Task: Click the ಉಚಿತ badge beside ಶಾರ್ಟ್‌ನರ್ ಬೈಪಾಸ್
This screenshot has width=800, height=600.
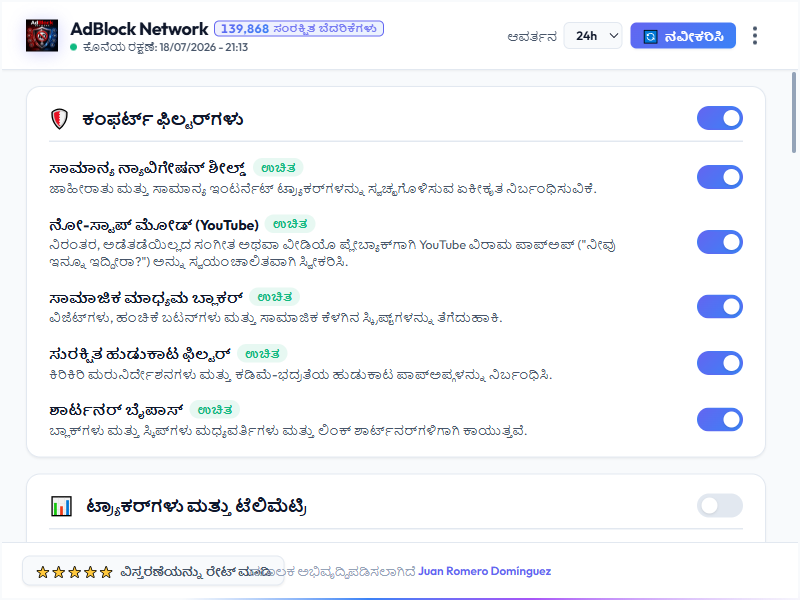Action: click(x=215, y=410)
